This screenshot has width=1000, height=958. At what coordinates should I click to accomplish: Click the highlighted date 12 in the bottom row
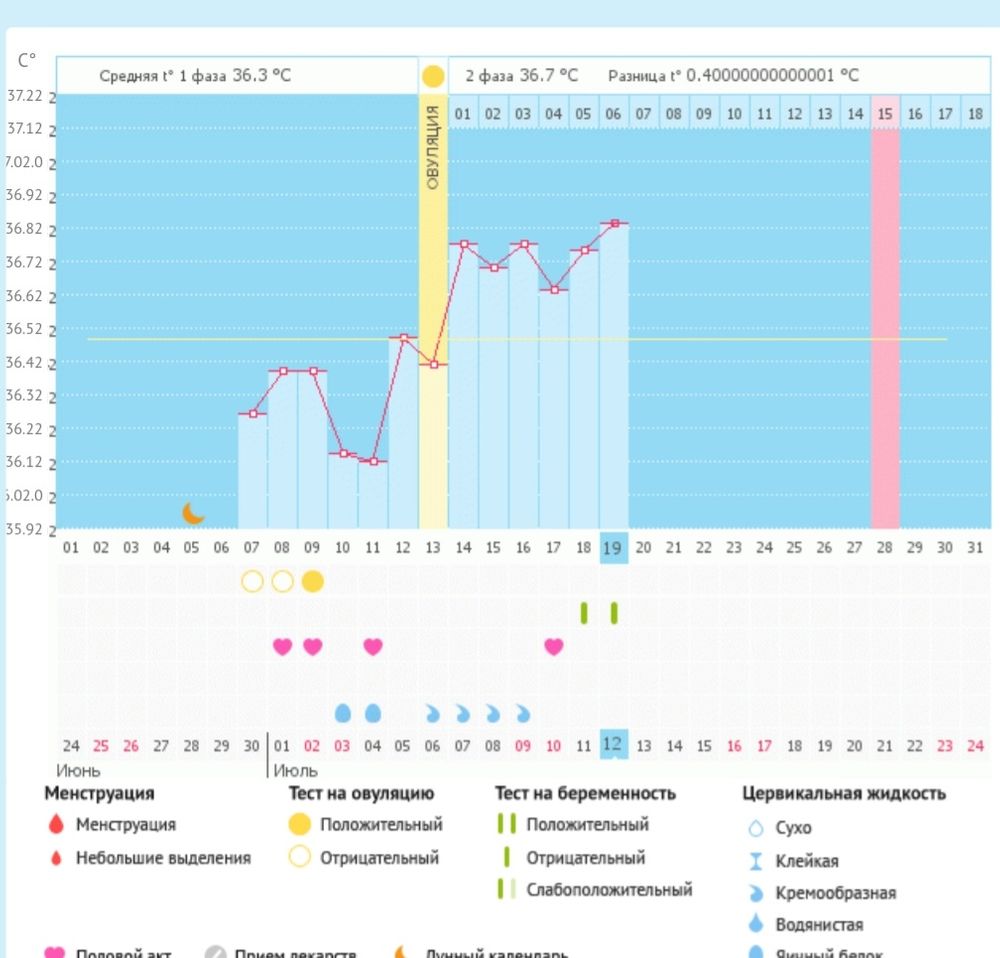tap(613, 745)
